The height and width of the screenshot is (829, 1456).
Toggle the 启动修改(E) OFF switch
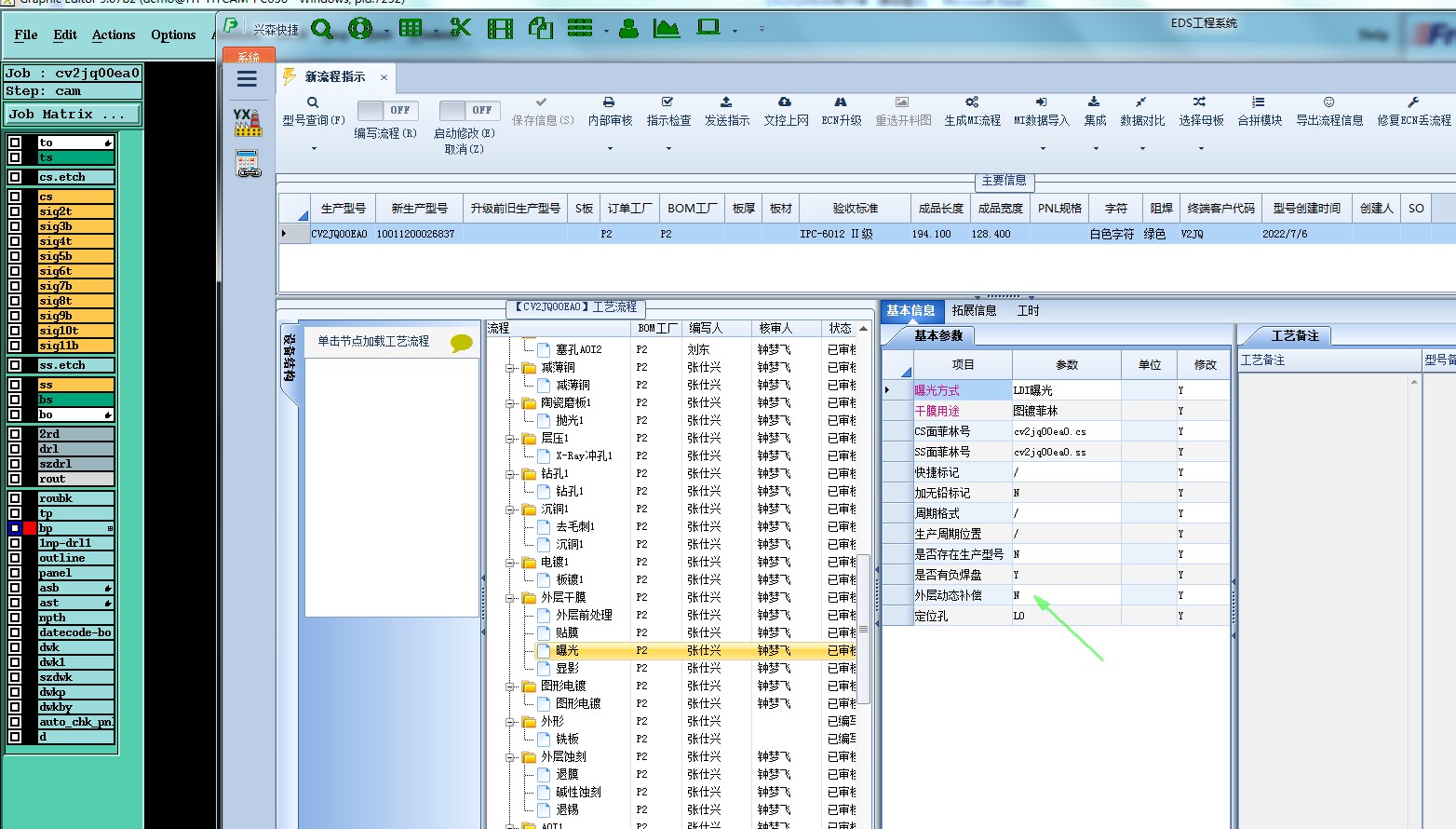(469, 110)
